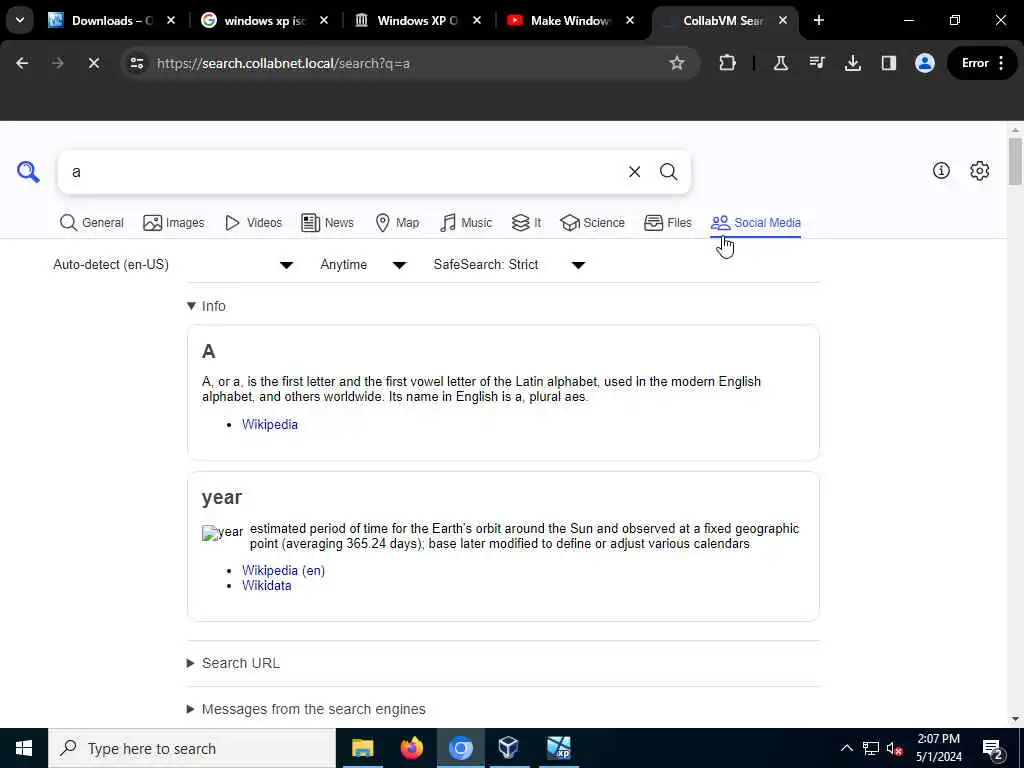Open the Windows Start menu
Viewport: 1024px width, 768px height.
24,748
